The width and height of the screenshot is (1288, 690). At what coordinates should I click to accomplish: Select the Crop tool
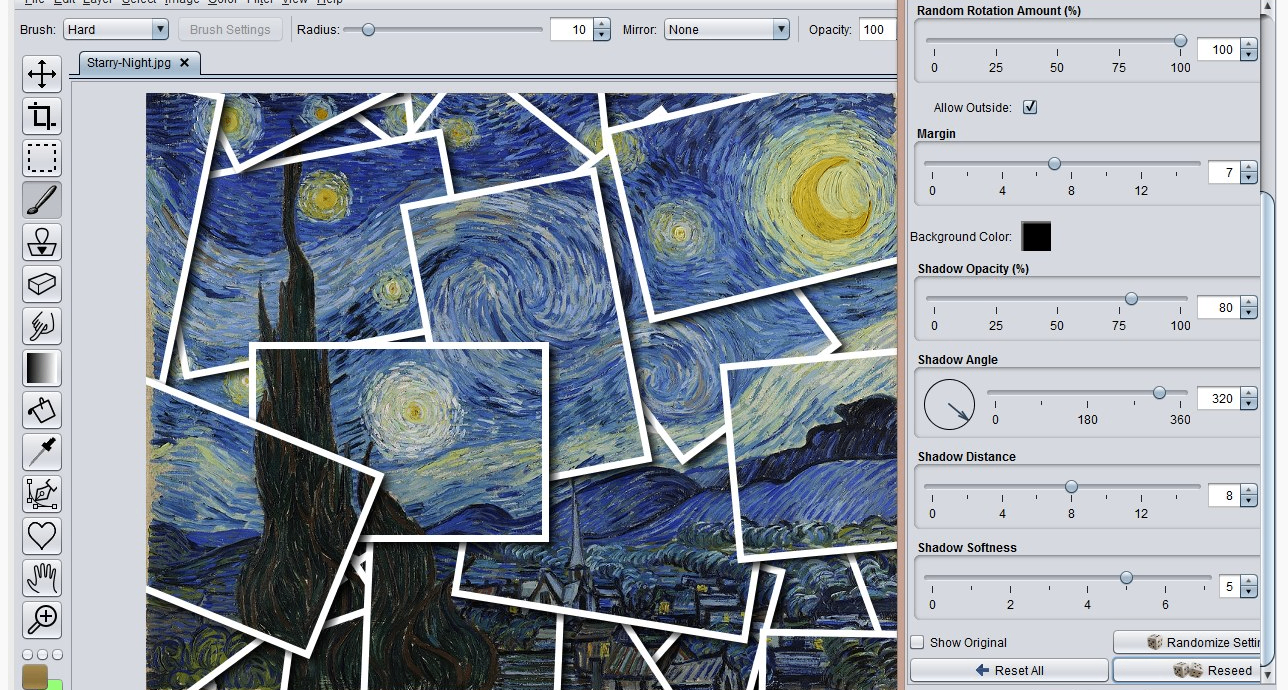tap(42, 116)
